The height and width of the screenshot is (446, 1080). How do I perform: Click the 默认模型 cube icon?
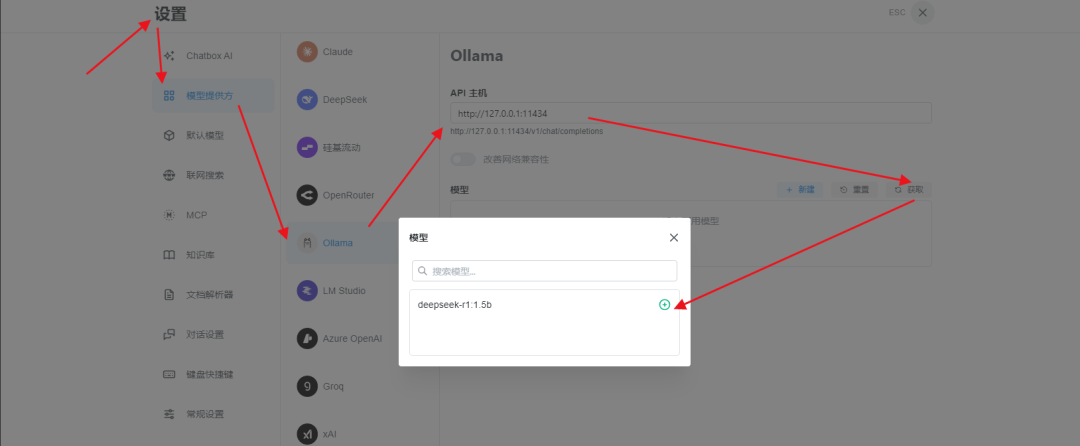pyautogui.click(x=169, y=136)
